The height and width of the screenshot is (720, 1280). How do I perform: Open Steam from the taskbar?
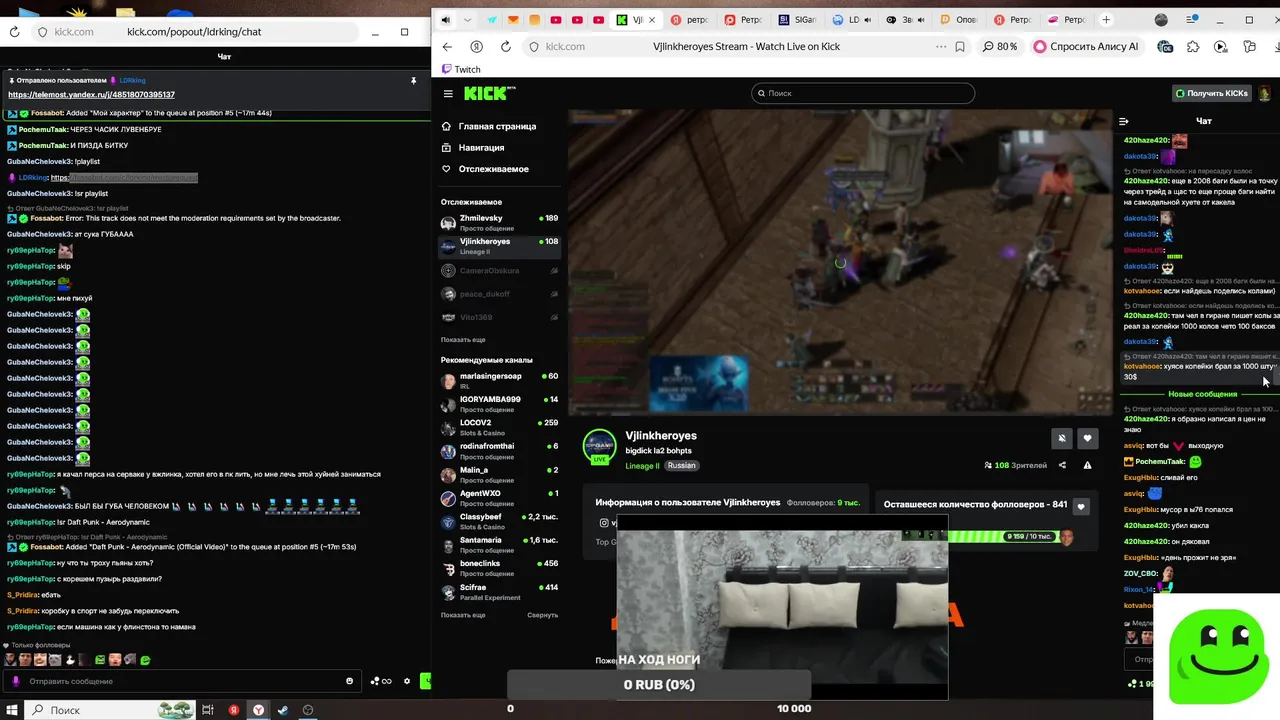pos(283,710)
